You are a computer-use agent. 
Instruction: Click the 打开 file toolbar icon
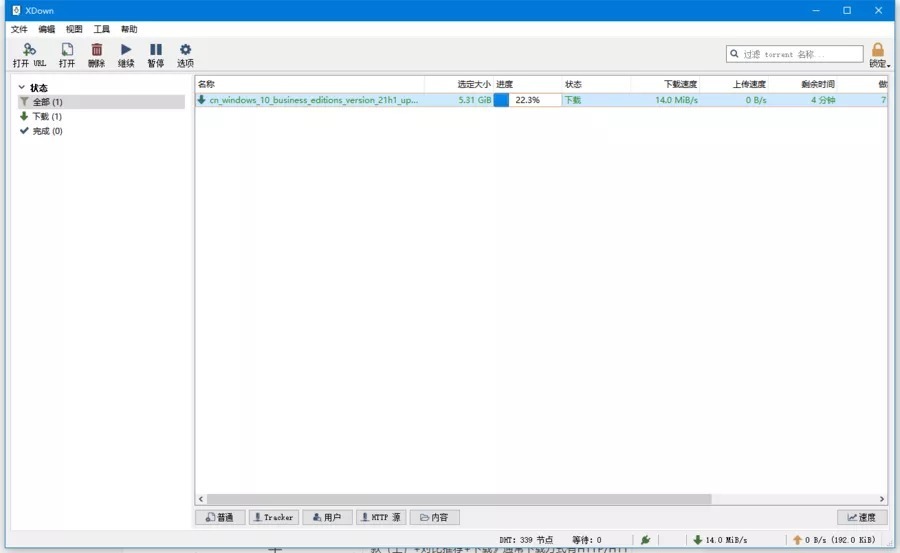(67, 55)
